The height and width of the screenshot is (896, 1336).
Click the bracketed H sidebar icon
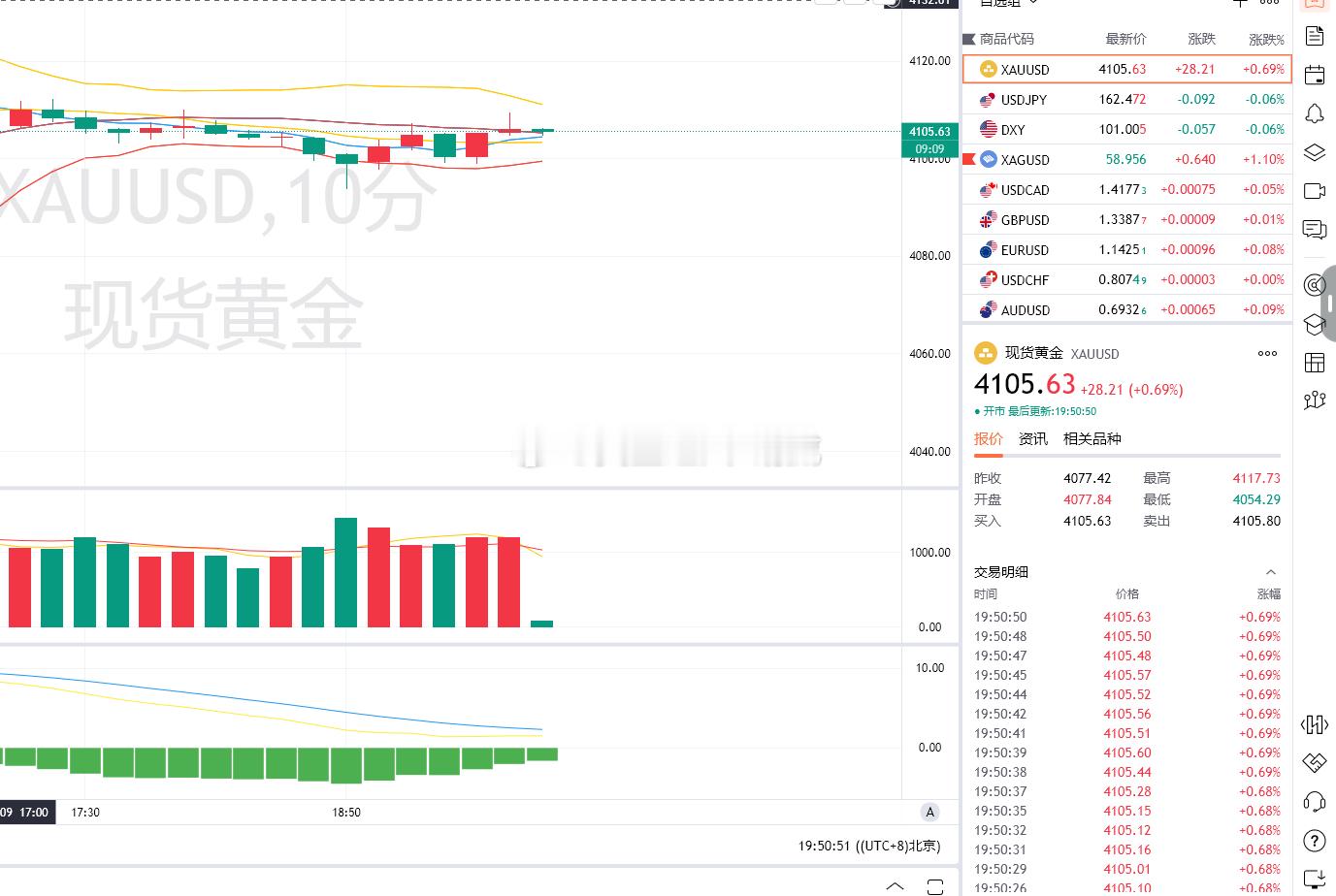click(x=1315, y=724)
